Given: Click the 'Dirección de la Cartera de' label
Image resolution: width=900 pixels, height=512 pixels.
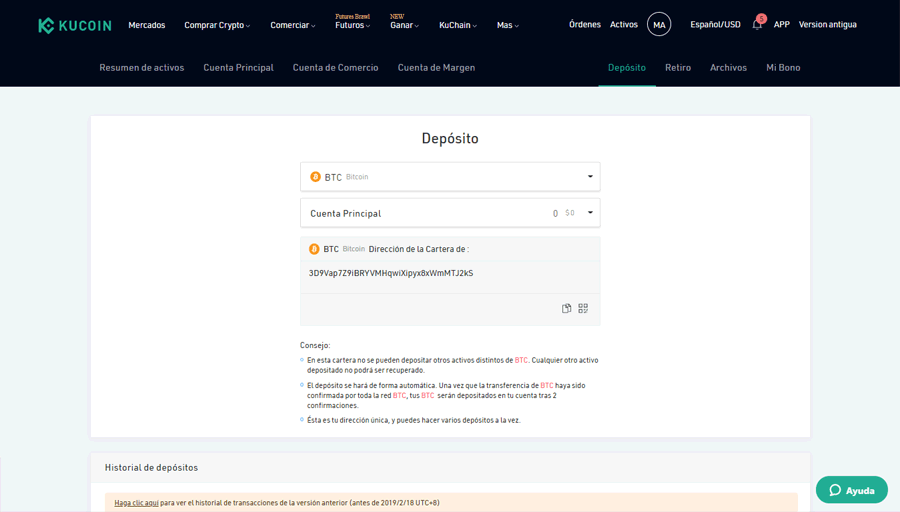Looking at the screenshot, I should pyautogui.click(x=418, y=249).
